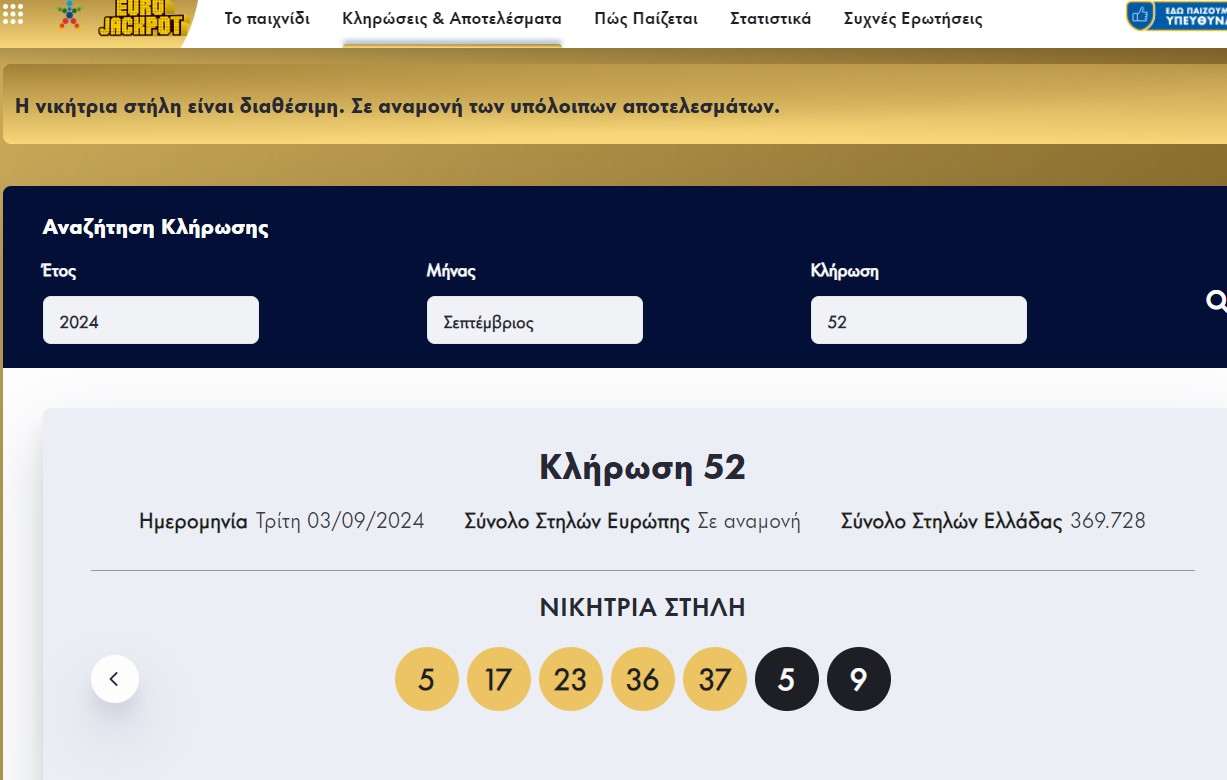Open the Μήνας month selector
Screen dimensions: 1227x780
534,319
